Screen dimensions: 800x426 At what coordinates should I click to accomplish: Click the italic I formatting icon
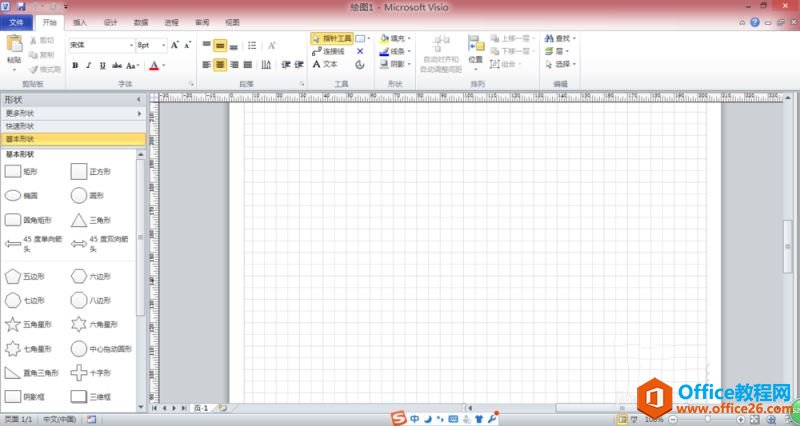tap(89, 65)
